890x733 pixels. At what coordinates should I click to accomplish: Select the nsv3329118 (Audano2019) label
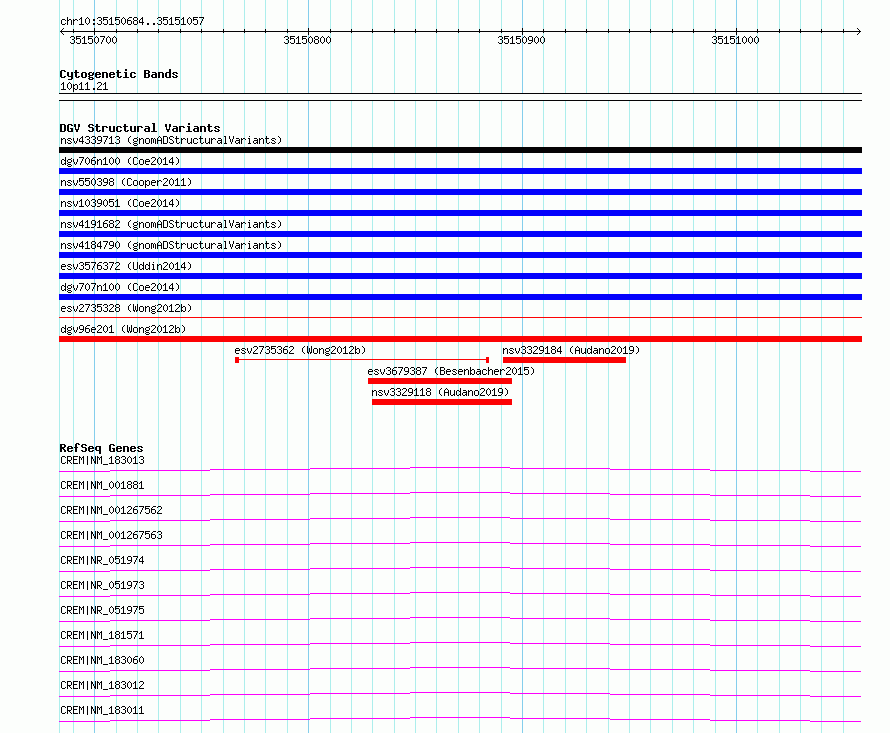pyautogui.click(x=440, y=392)
